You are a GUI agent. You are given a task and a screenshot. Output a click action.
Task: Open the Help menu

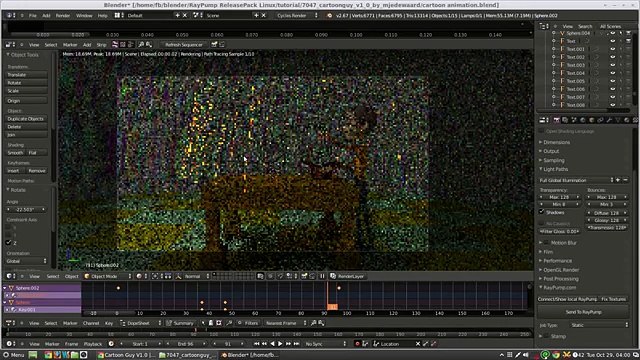(102, 16)
